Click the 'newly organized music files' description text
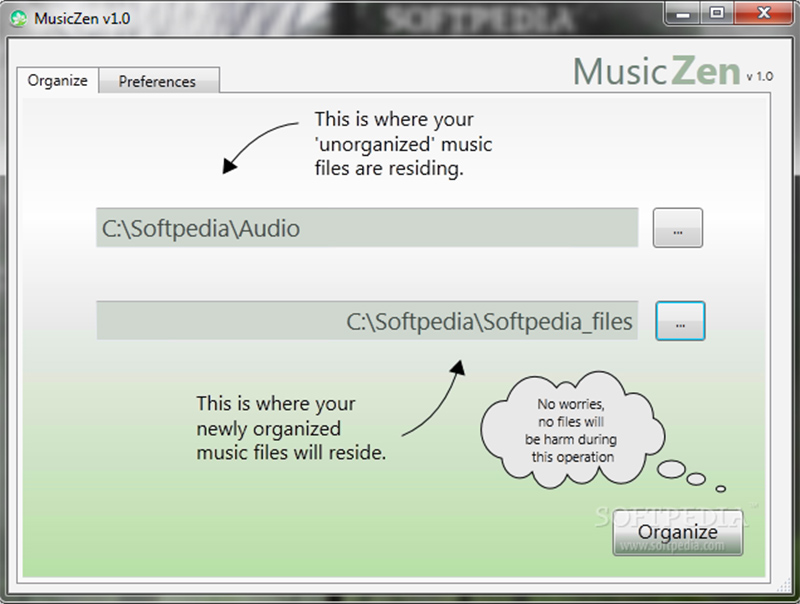Image resolution: width=800 pixels, height=604 pixels. coord(291,428)
